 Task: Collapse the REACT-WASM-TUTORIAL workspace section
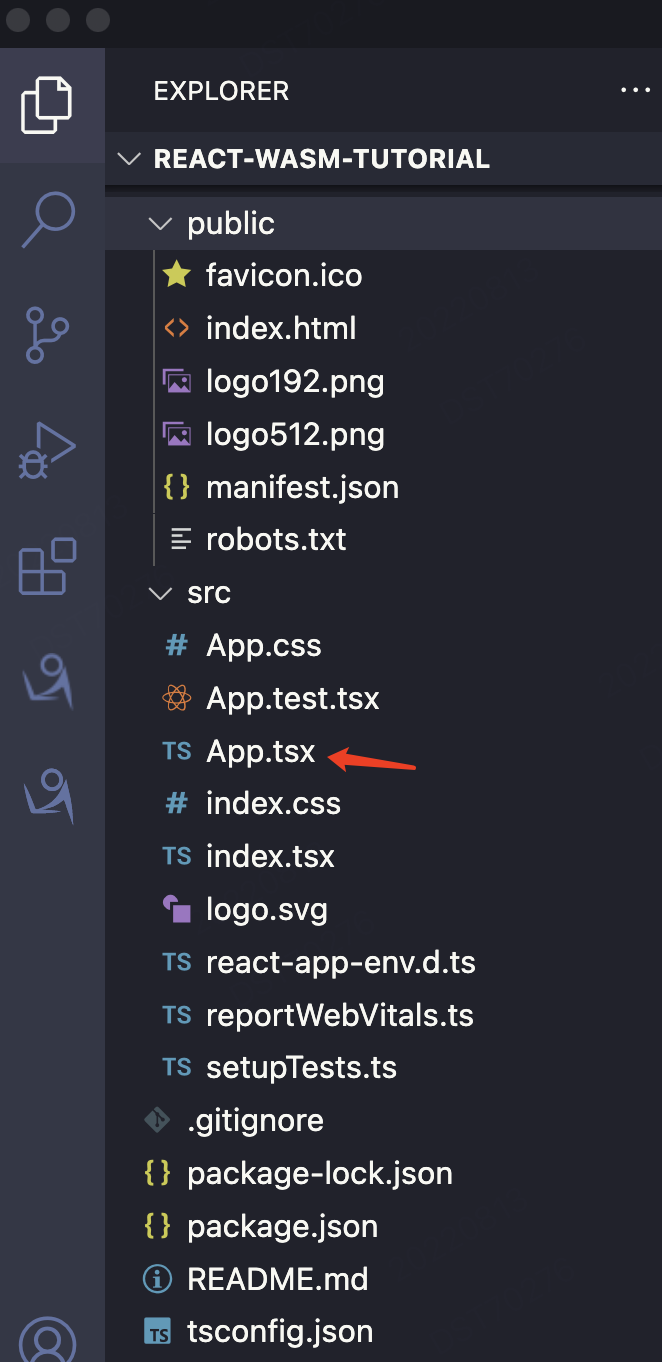click(x=128, y=158)
